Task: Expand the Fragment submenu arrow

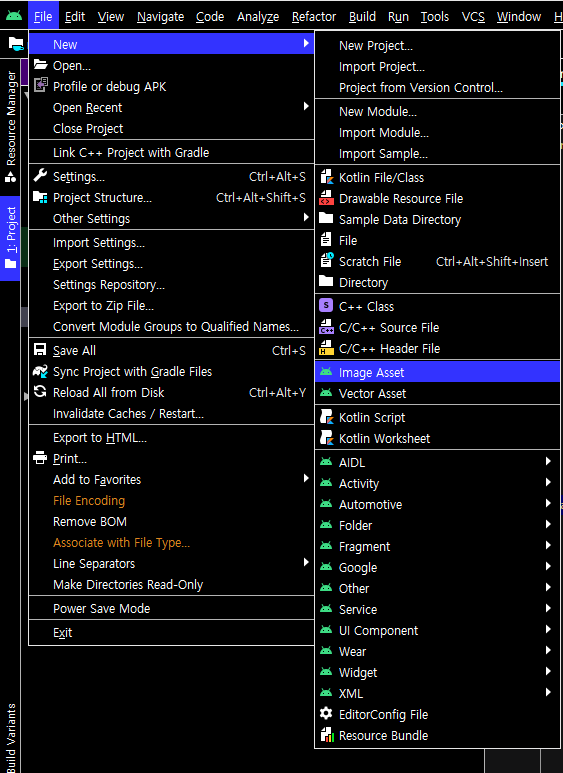Action: [548, 545]
